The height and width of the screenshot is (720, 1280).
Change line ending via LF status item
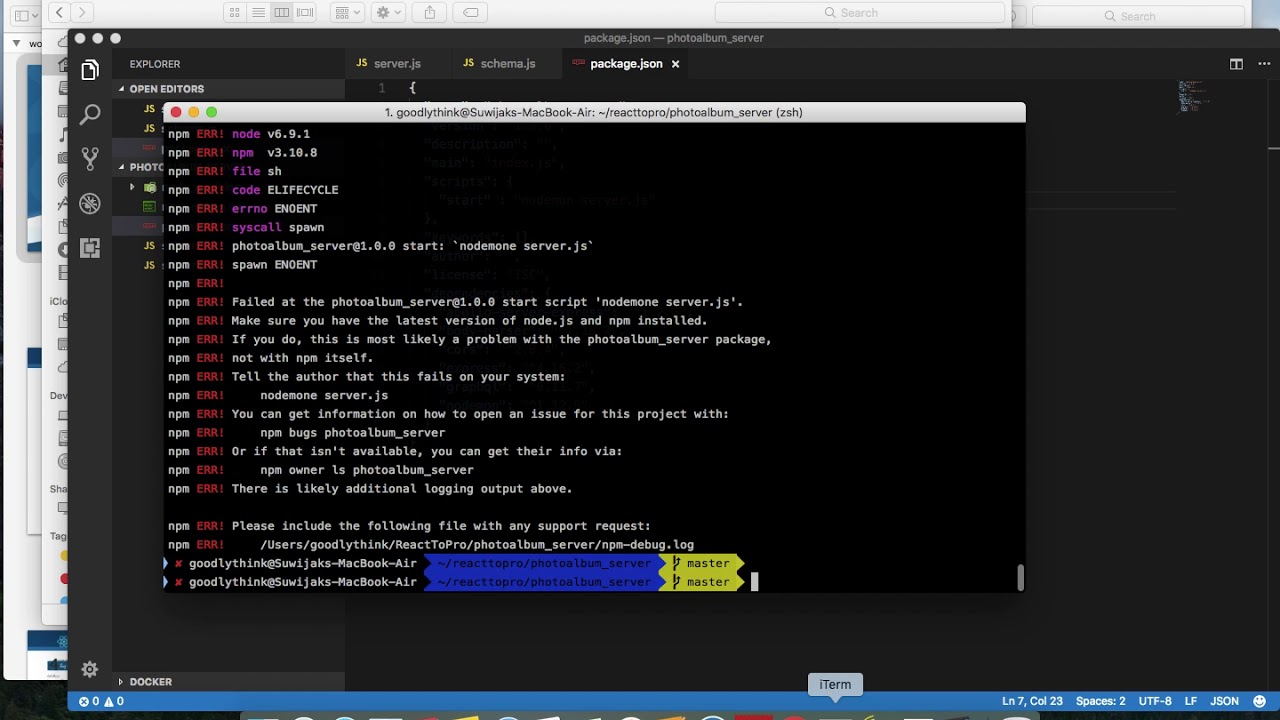click(x=1191, y=701)
